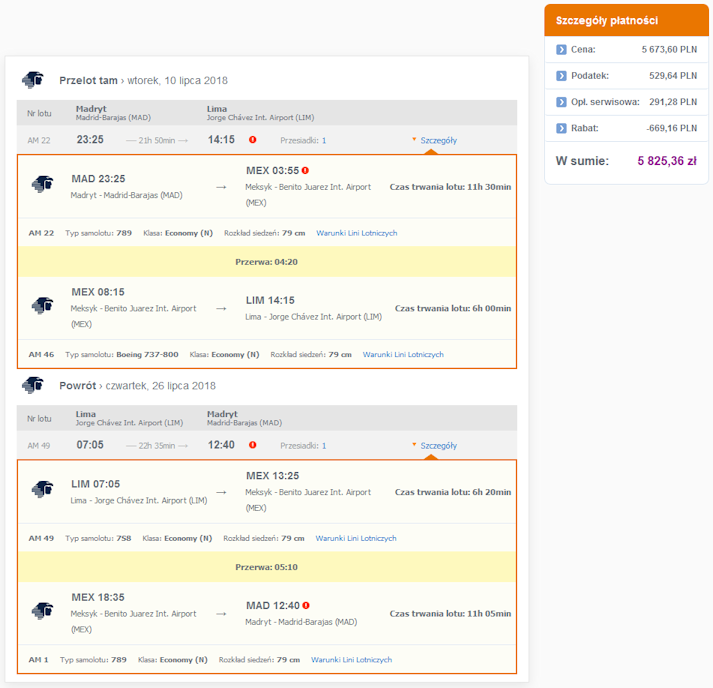
Task: Click service fee value 291,28 PLN
Action: click(x=673, y=102)
